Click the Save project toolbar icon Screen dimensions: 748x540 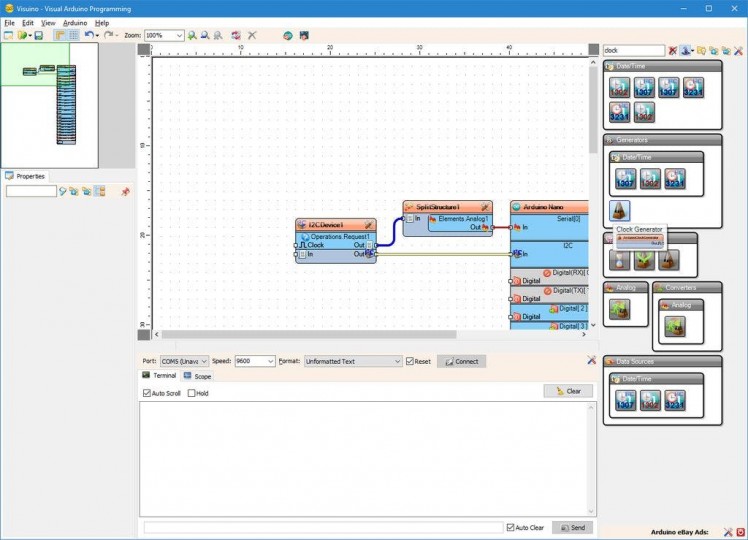point(38,35)
